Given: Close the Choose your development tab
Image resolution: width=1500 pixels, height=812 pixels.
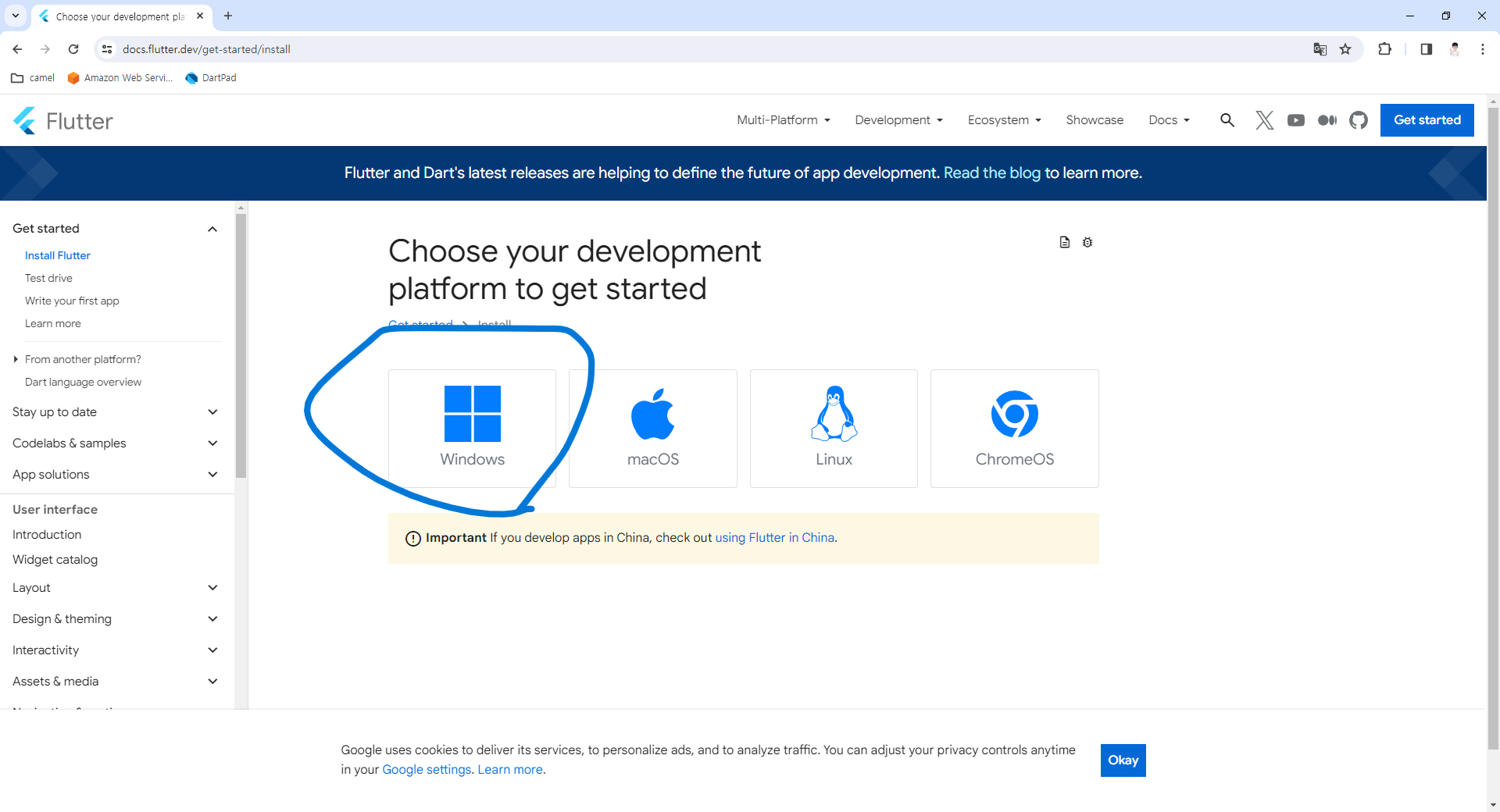Looking at the screenshot, I should click(x=200, y=16).
